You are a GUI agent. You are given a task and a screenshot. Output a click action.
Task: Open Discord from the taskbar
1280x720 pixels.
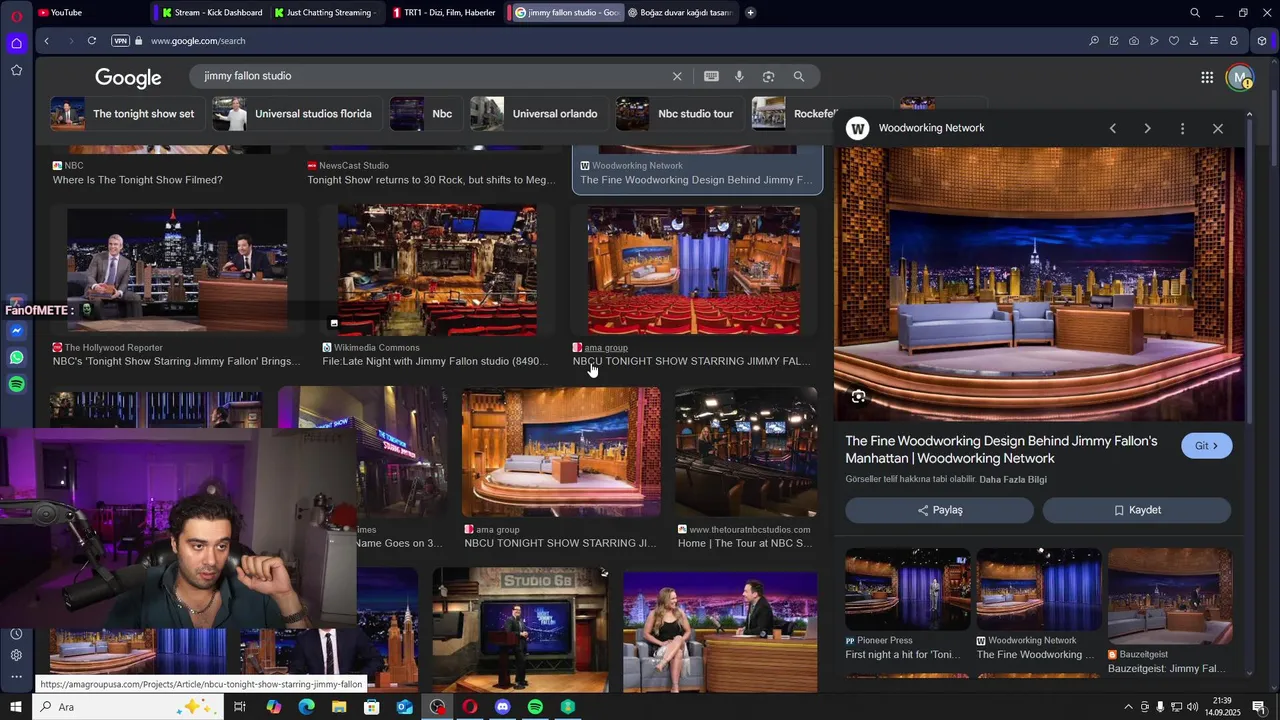(x=502, y=707)
